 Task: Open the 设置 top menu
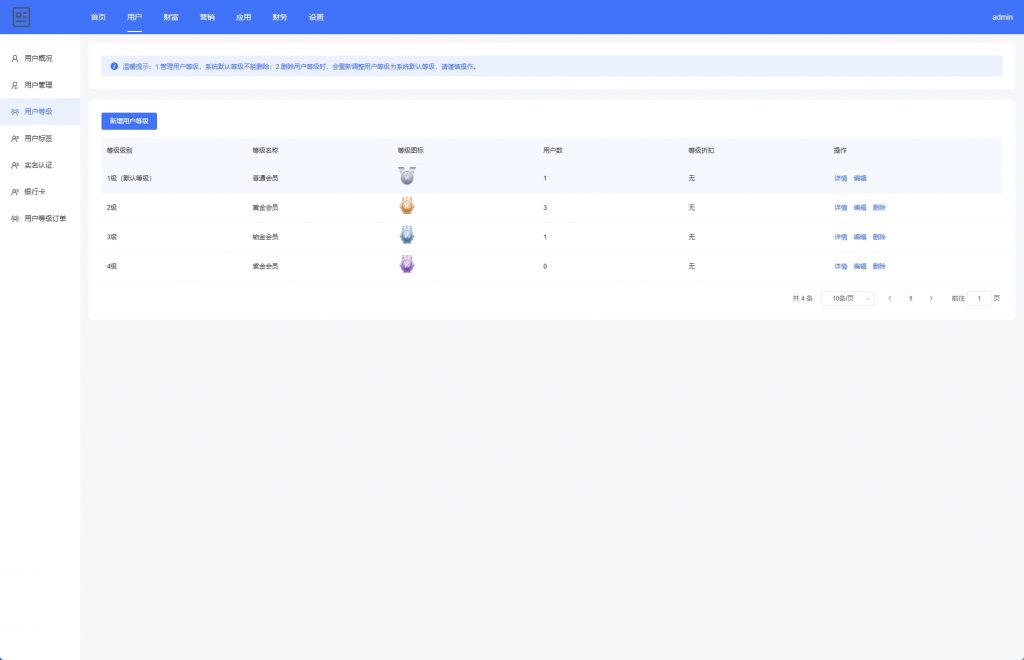[x=316, y=17]
